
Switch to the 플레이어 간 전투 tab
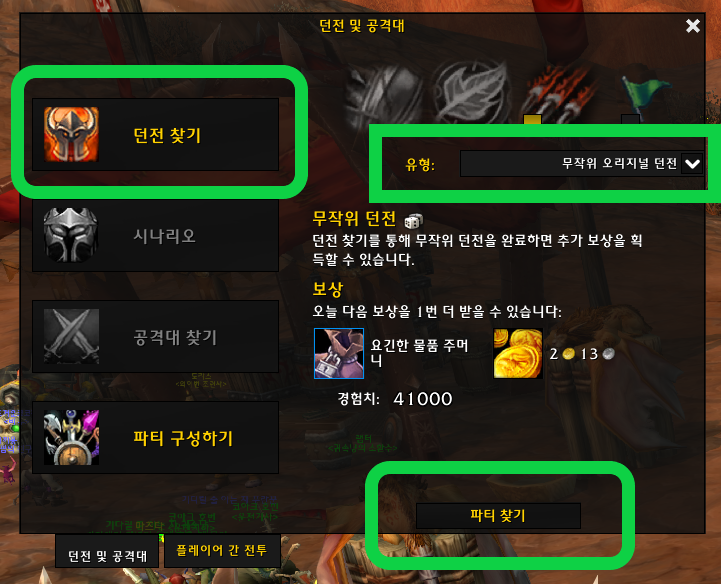pyautogui.click(x=222, y=550)
